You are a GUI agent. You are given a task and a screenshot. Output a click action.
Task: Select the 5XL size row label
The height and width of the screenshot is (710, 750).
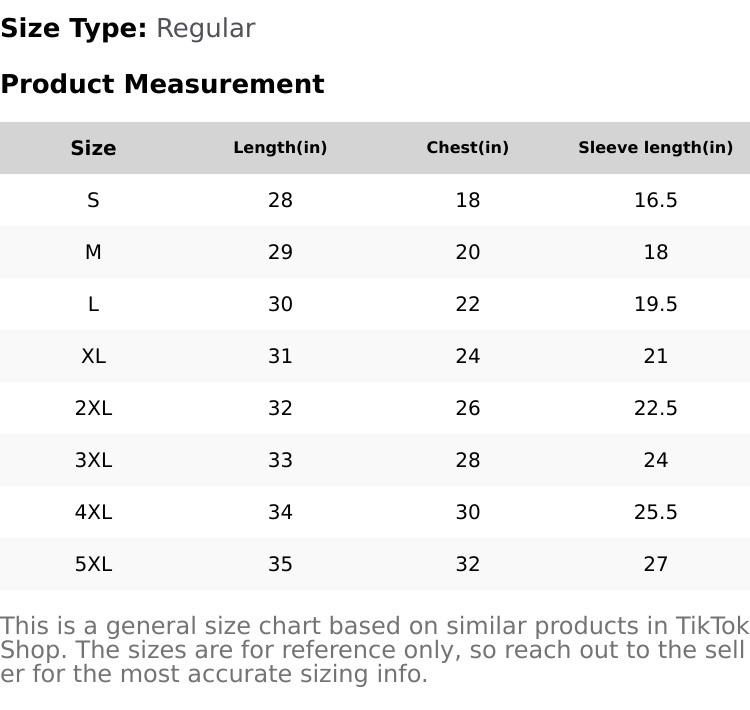[x=93, y=564]
